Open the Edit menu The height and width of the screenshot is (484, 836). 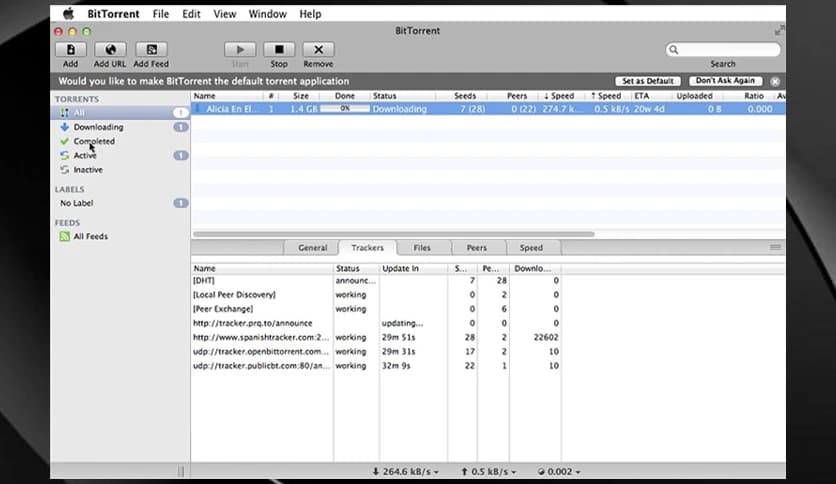click(x=191, y=14)
